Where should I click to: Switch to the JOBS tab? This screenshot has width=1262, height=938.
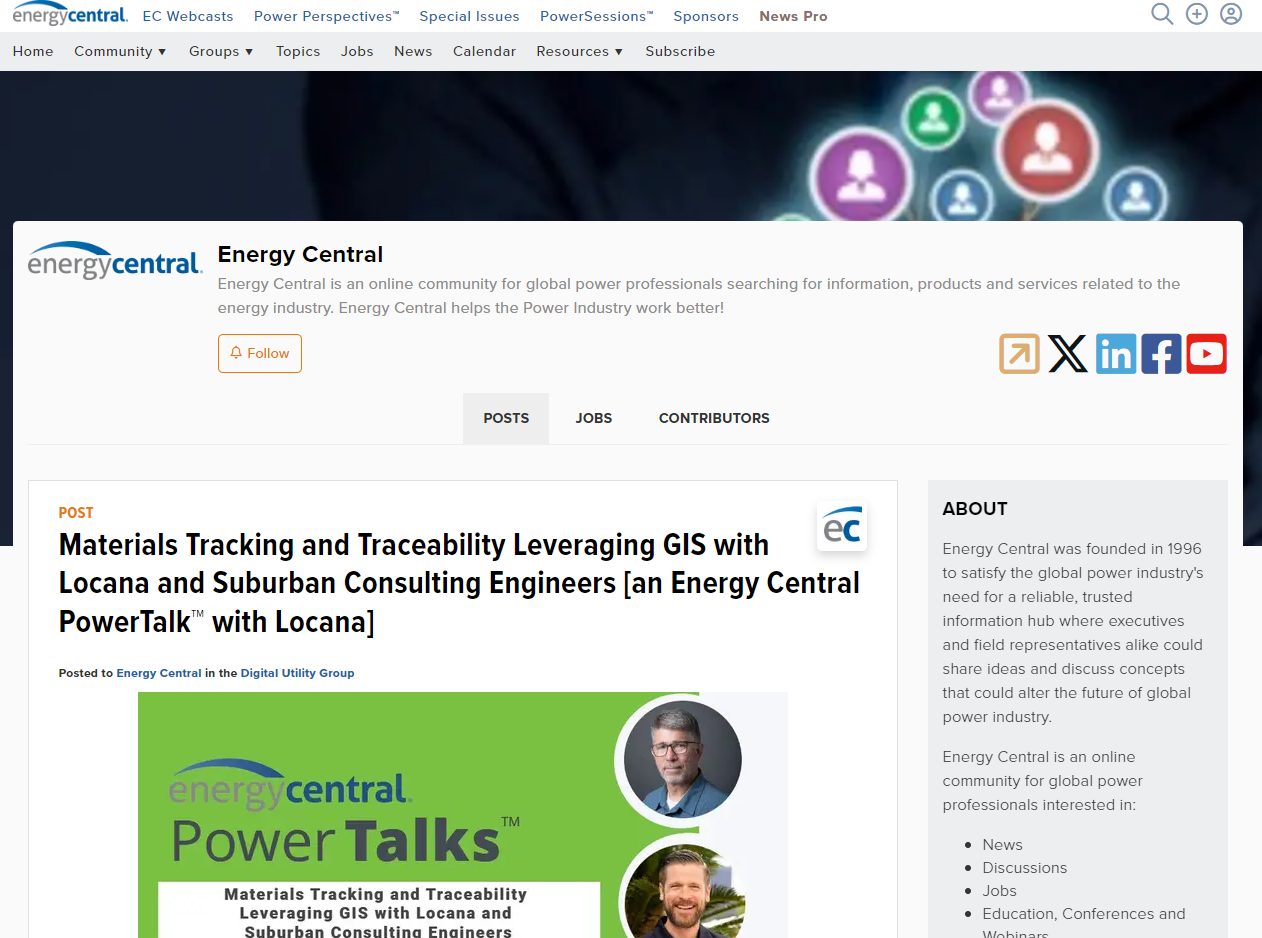click(594, 418)
